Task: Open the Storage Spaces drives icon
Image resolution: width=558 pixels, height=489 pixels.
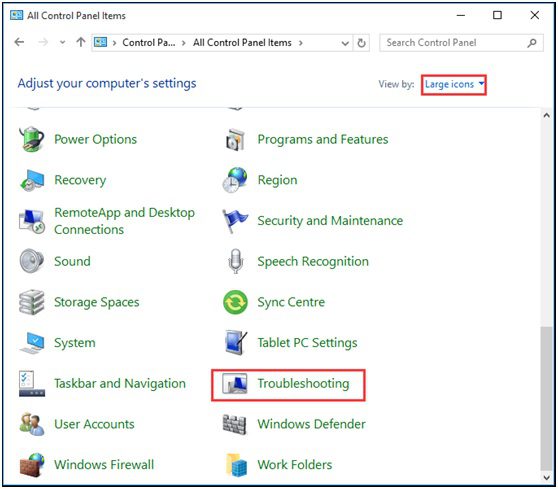Action: (32, 302)
